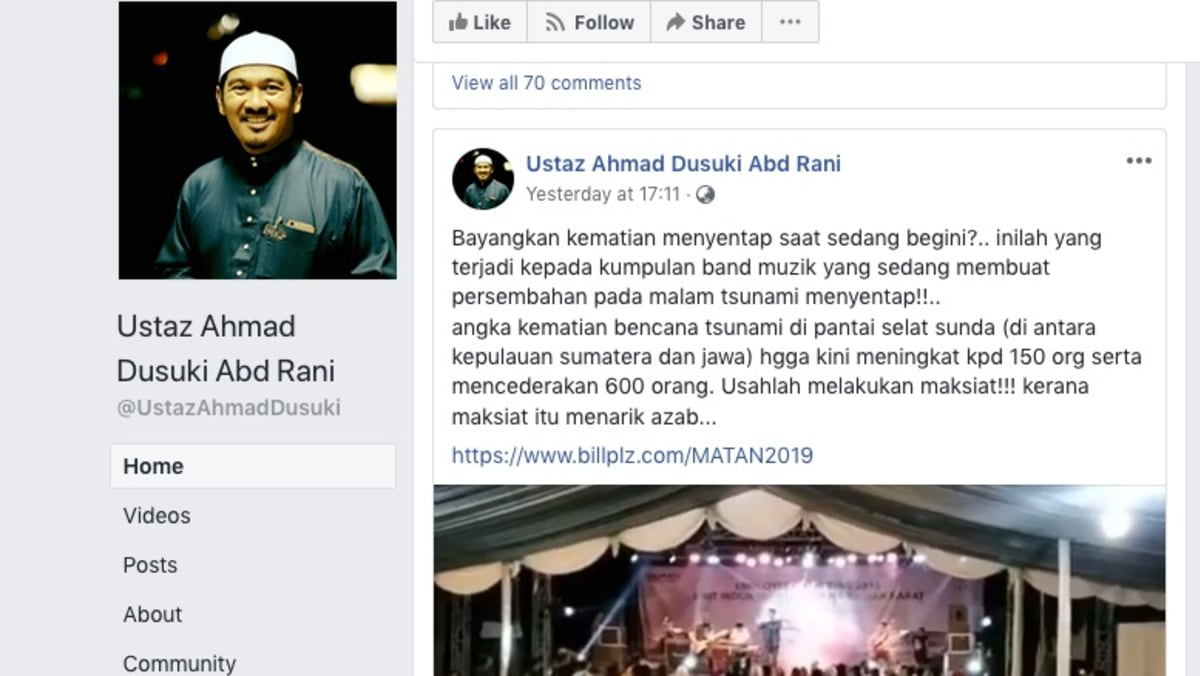Screen dimensions: 1200x676
Task: Open the billplz.com/MATAN2019 link
Action: 632,456
